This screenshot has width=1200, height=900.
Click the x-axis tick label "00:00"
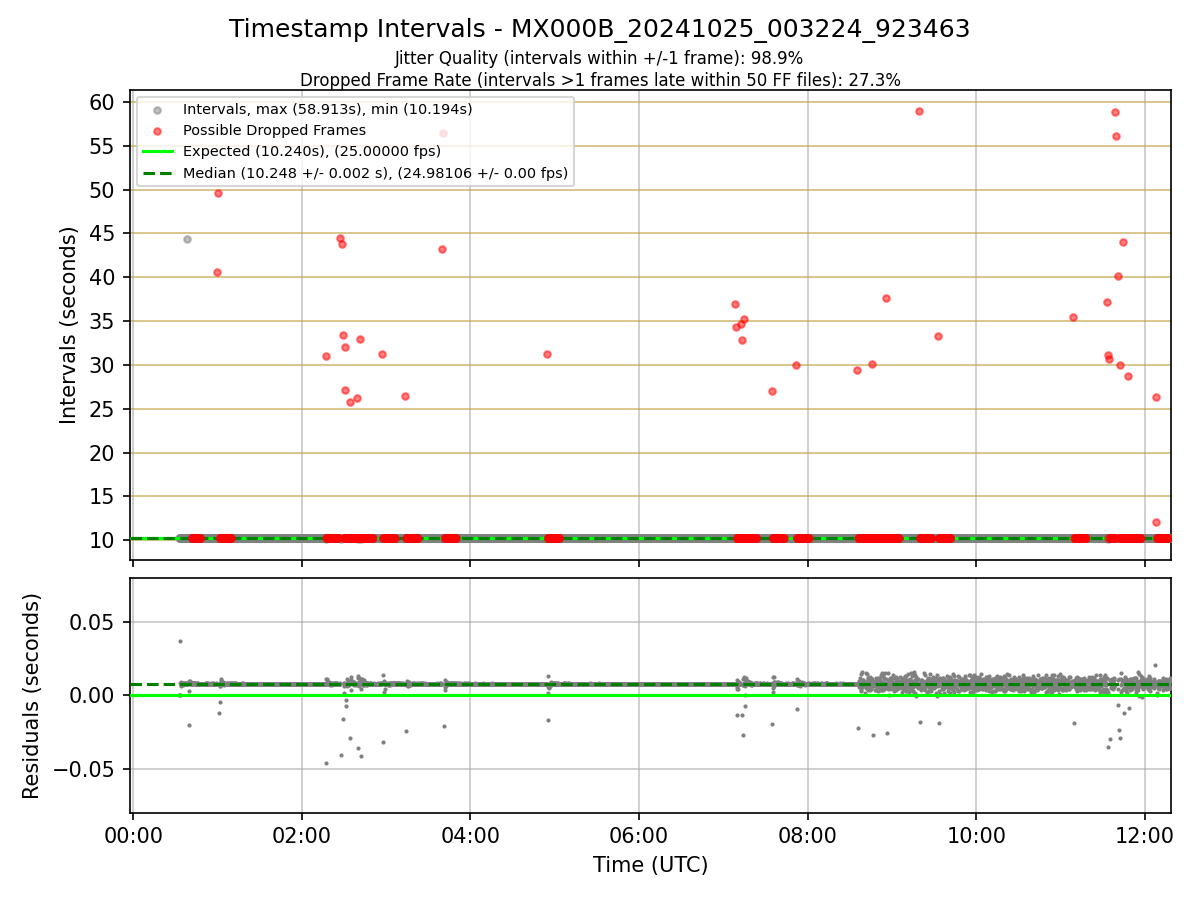pos(133,836)
